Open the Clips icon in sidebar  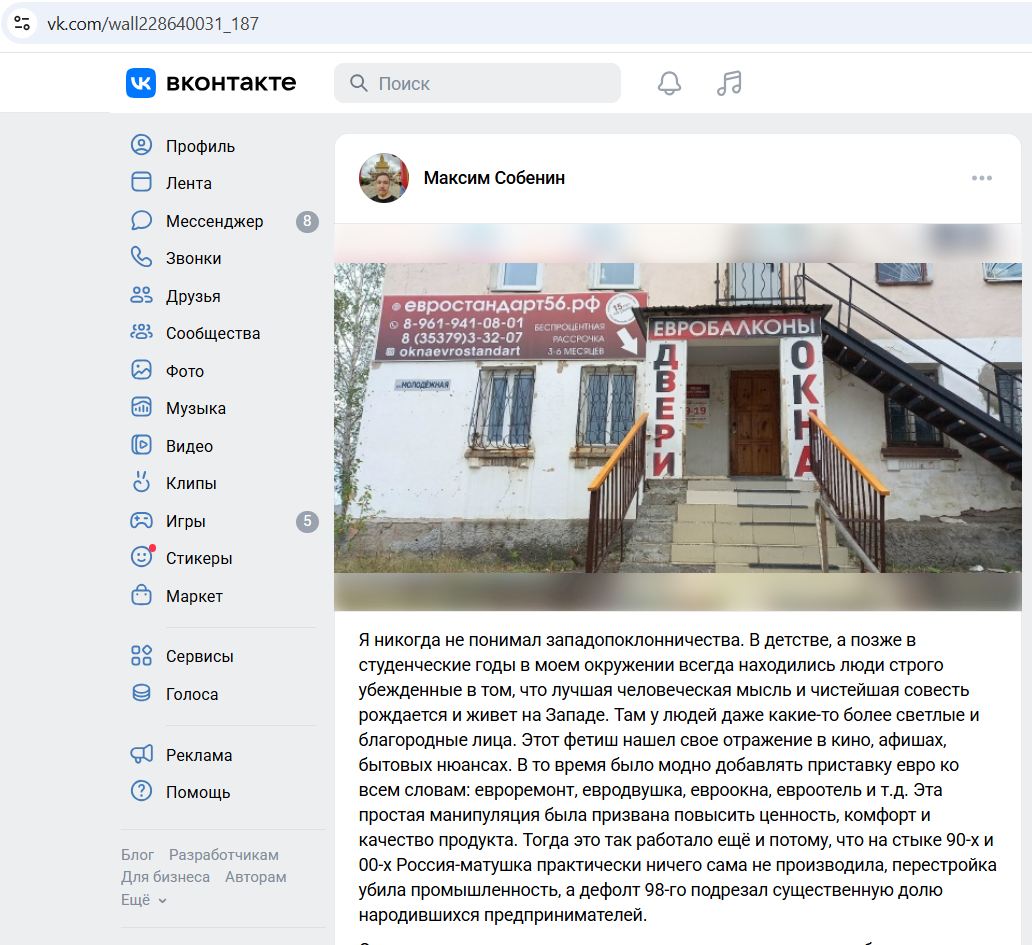click(x=142, y=483)
